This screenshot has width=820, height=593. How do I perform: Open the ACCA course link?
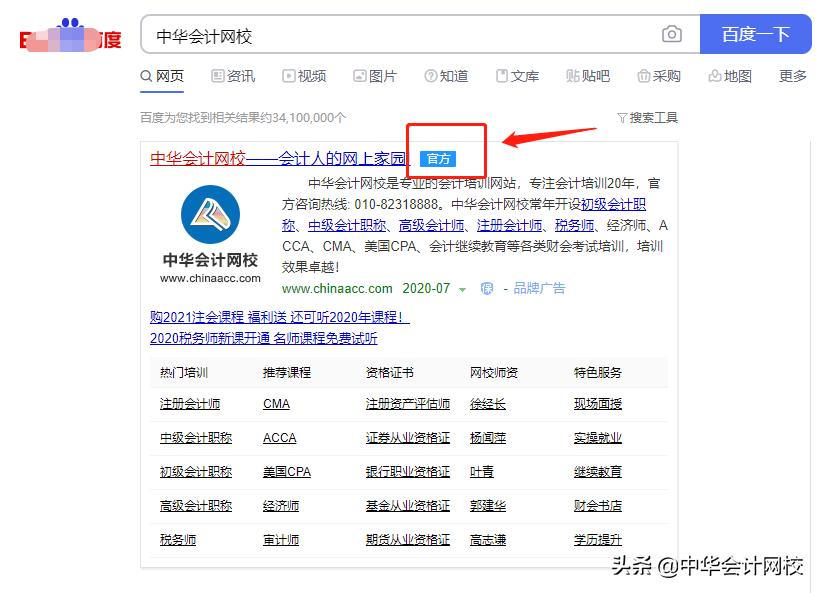[x=279, y=438]
